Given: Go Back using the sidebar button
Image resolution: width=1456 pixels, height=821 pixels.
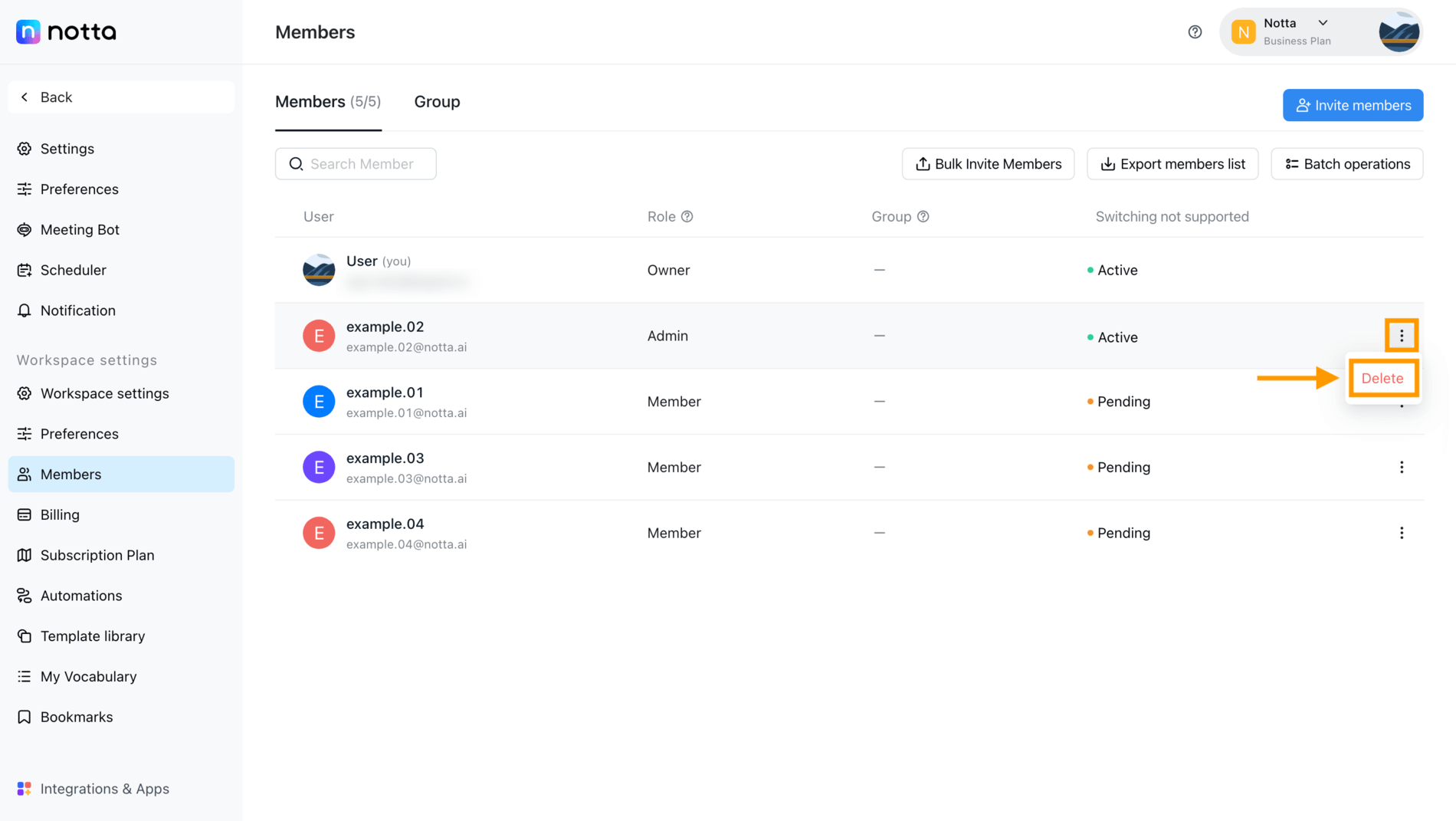Looking at the screenshot, I should tap(121, 97).
